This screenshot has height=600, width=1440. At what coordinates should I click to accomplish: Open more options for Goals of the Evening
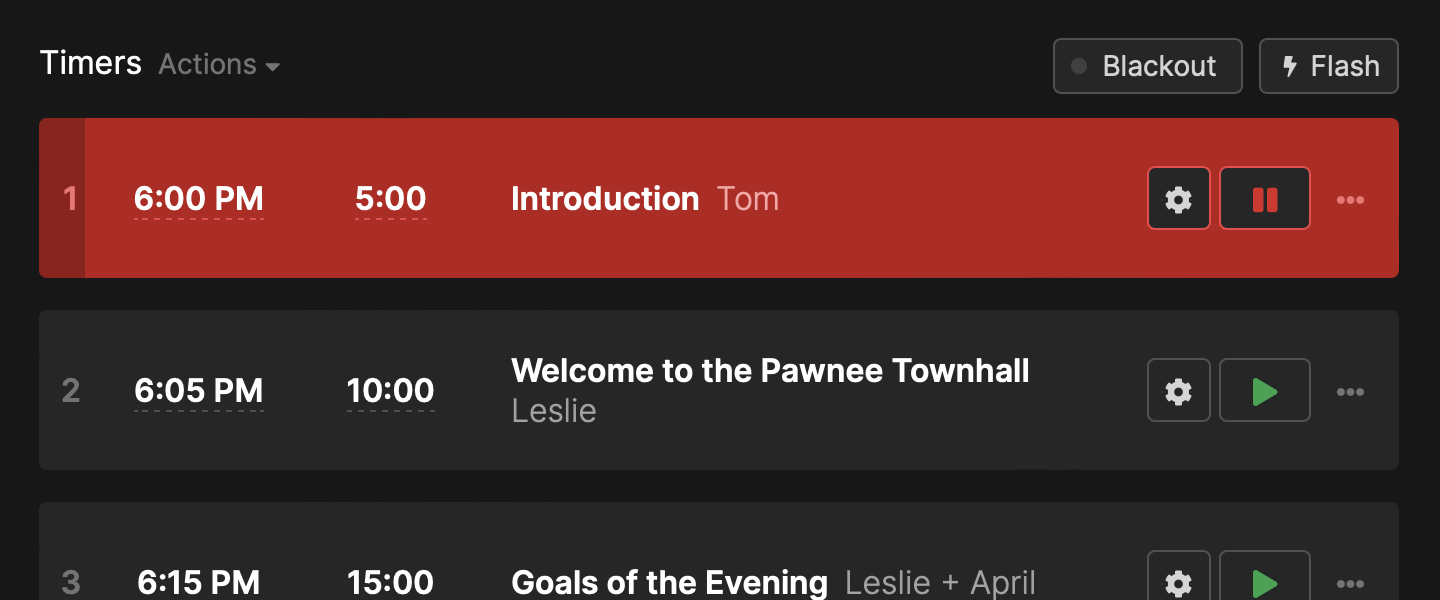click(1350, 583)
